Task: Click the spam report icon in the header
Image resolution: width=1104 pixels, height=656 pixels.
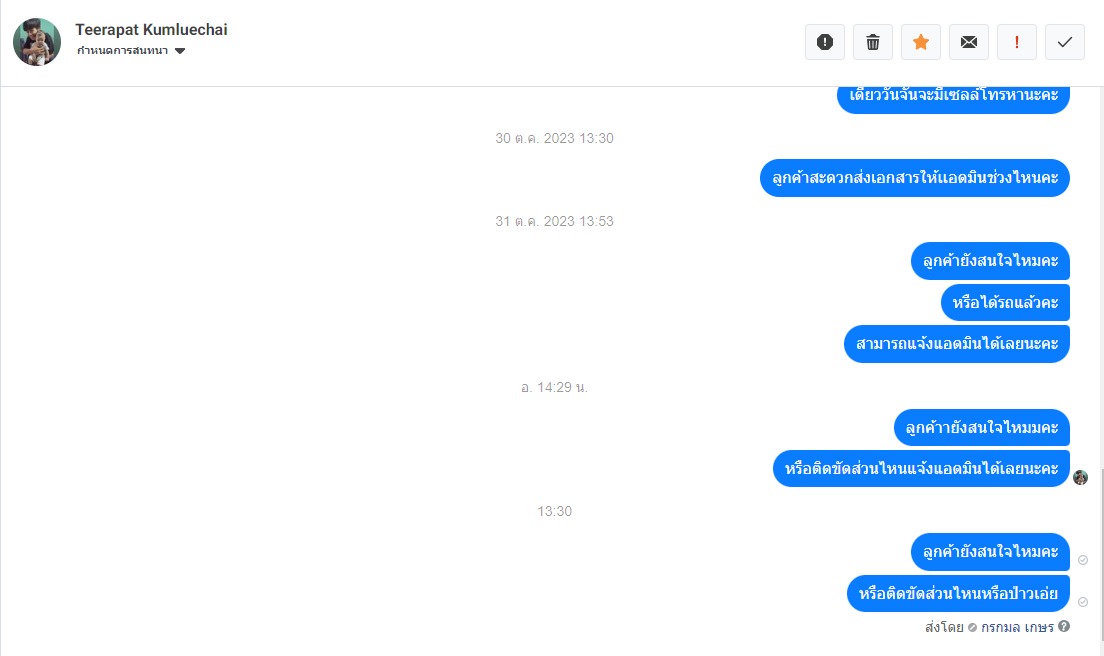Action: coord(824,42)
